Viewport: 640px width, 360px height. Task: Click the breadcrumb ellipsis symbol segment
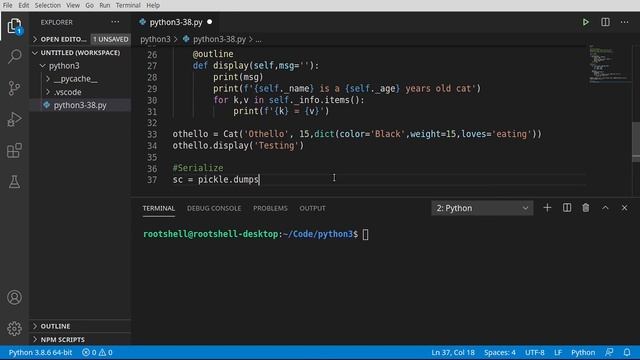[259, 39]
